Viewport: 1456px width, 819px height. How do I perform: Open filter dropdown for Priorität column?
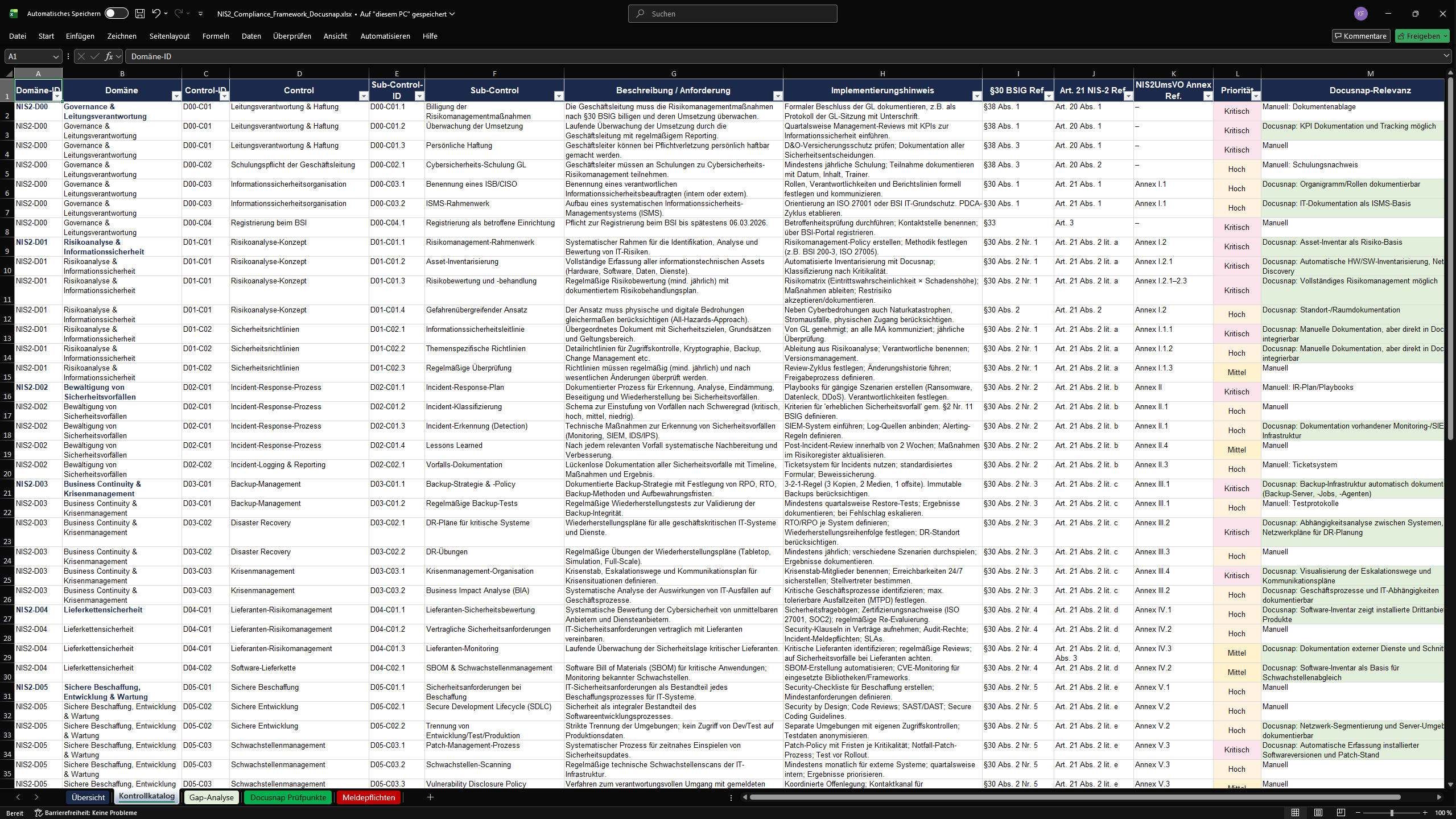click(1255, 96)
